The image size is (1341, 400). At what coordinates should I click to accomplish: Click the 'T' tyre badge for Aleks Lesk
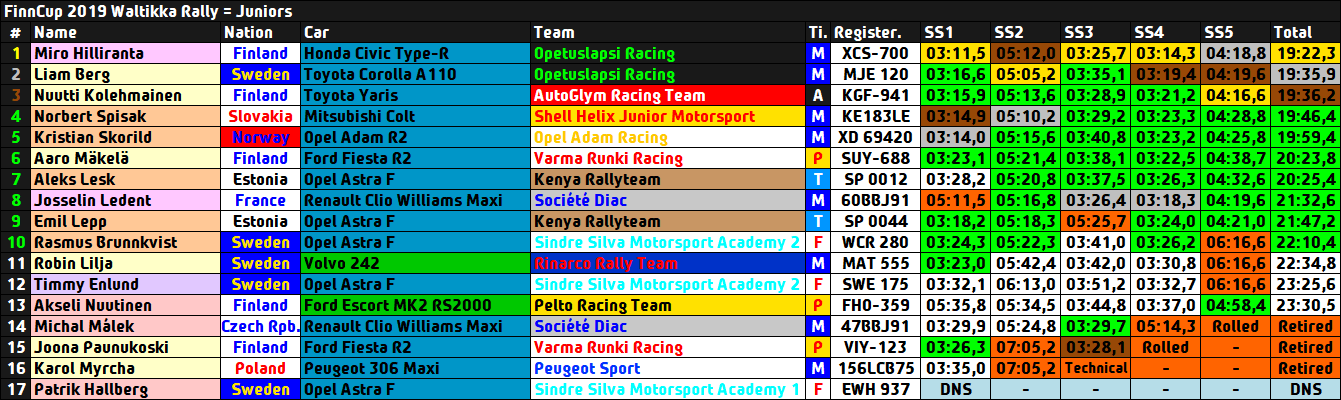coord(818,180)
